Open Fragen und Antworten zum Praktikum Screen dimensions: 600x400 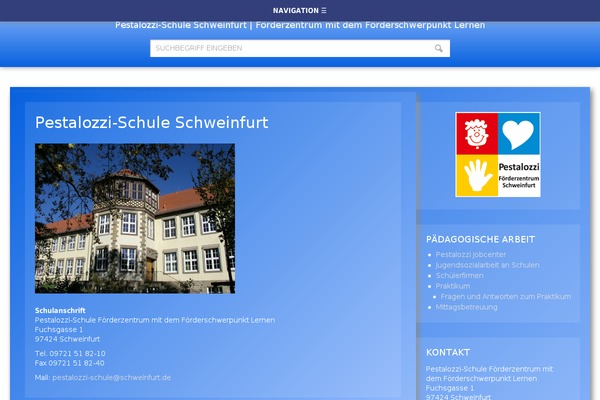click(505, 297)
